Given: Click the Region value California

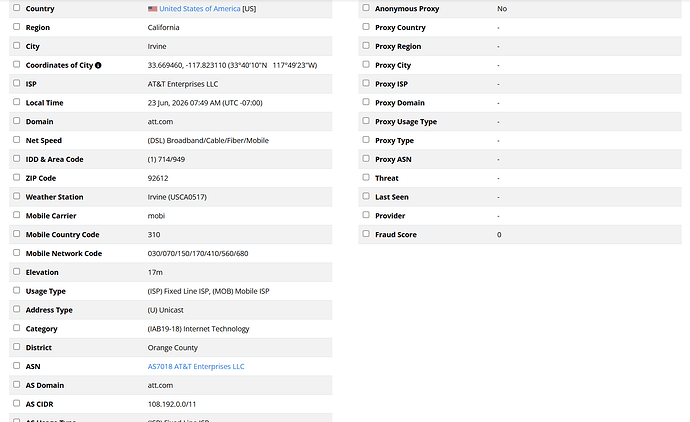Looking at the screenshot, I should click(x=164, y=27).
